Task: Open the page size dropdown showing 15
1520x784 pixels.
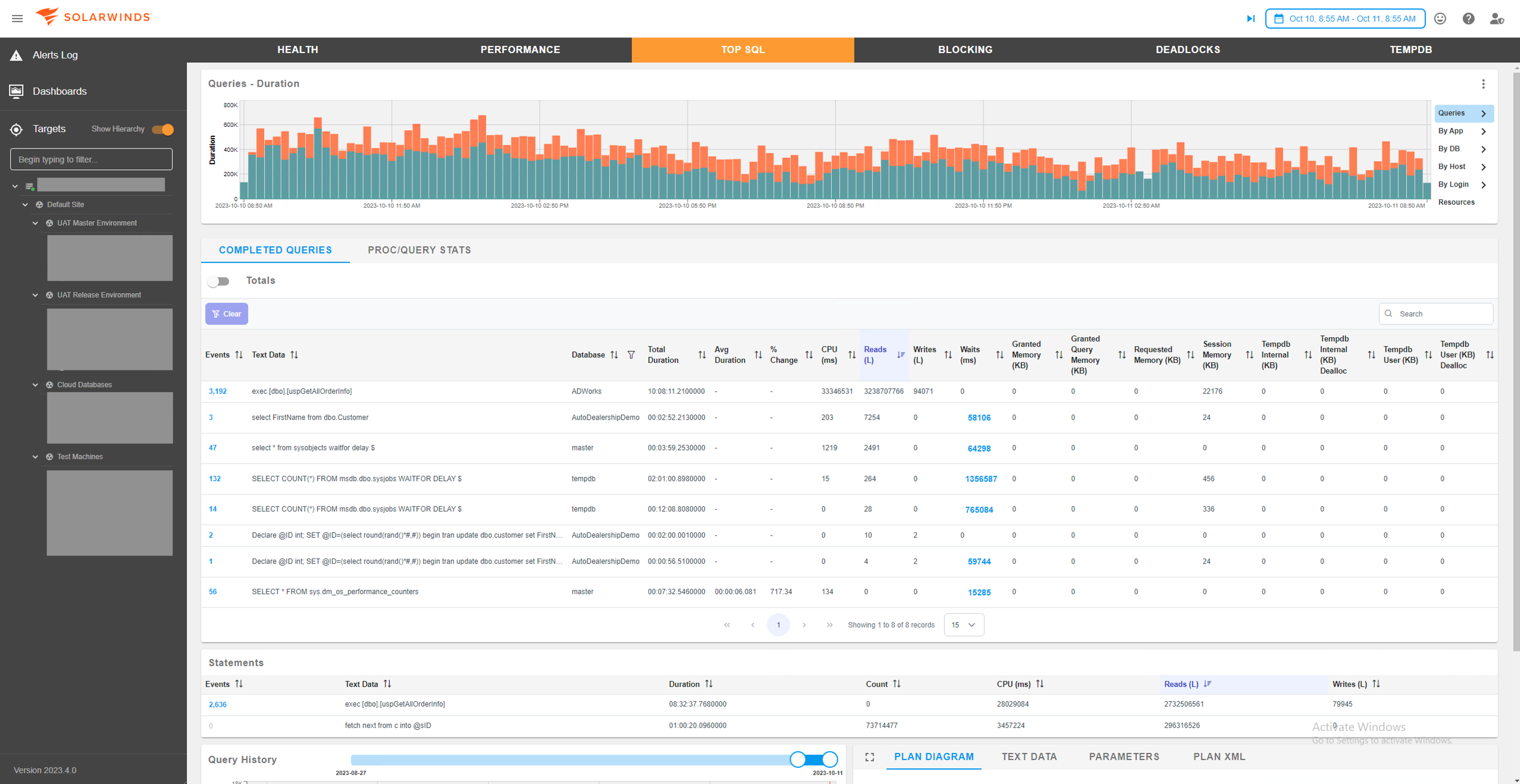Action: (963, 625)
